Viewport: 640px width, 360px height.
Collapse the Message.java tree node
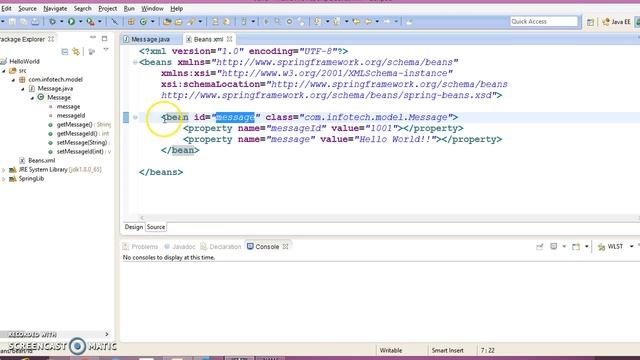tap(23, 89)
